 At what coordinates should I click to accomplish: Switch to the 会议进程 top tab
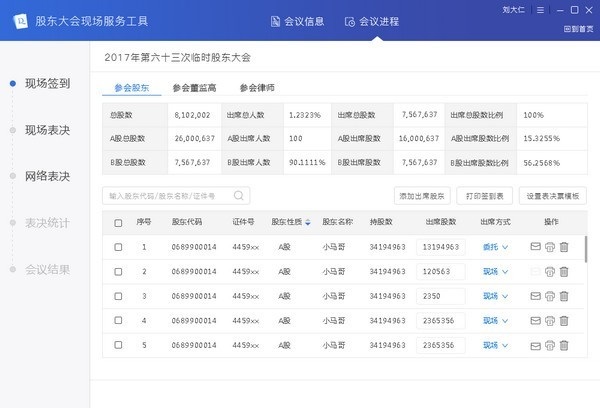[x=372, y=21]
